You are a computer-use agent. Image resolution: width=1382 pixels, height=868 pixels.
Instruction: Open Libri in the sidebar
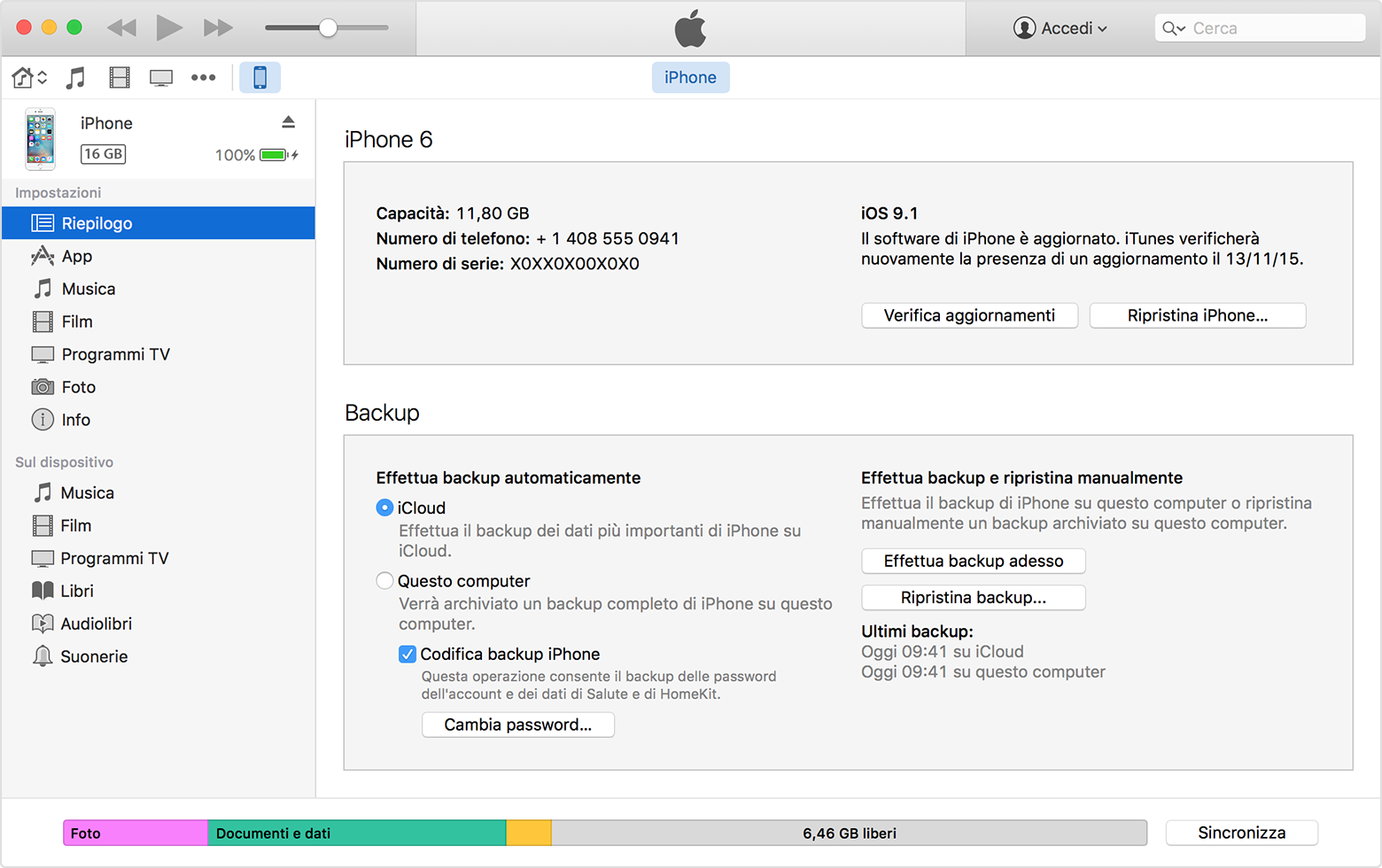pyautogui.click(x=159, y=591)
